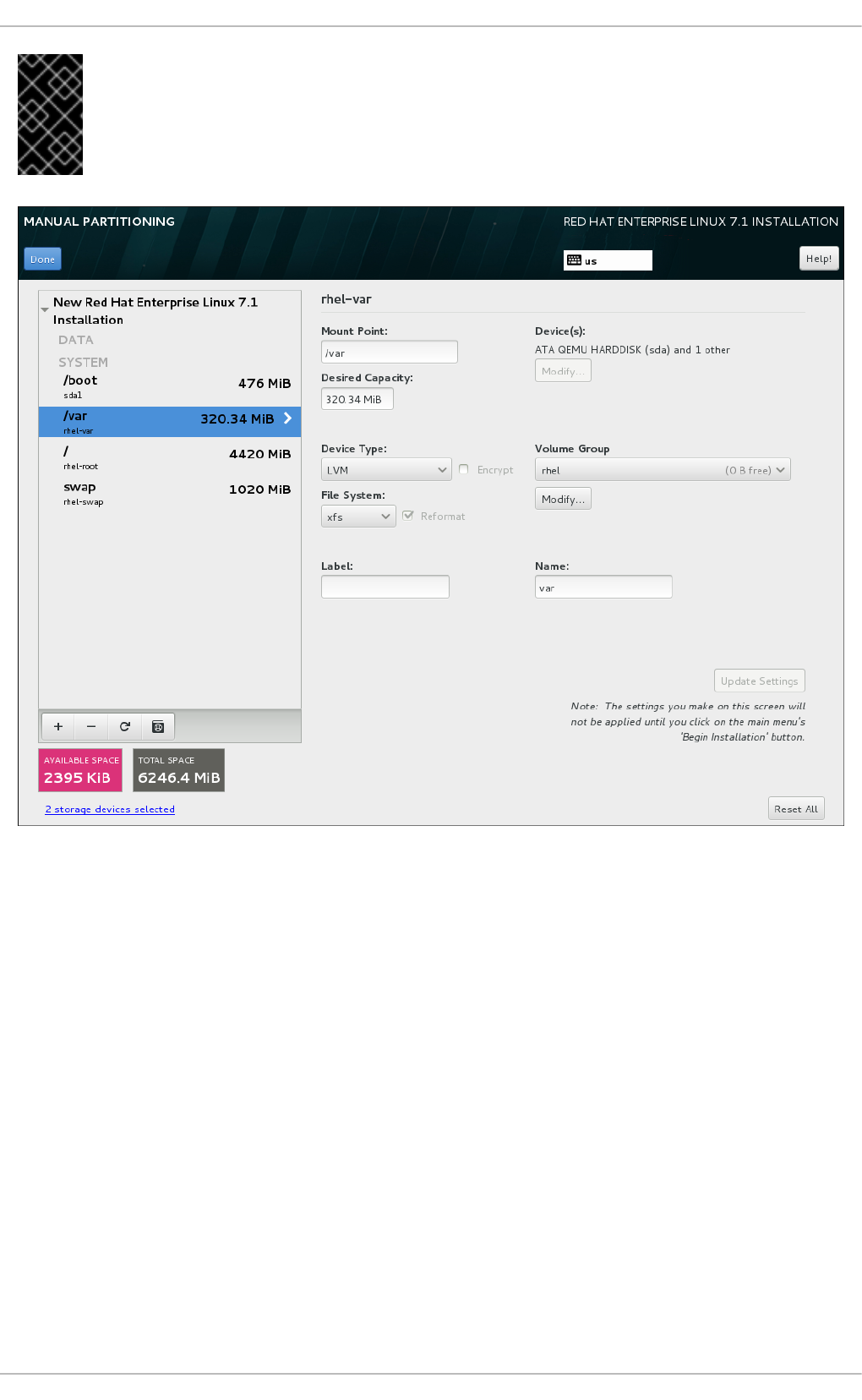Click the Help! button
Image resolution: width=862 pixels, height=1400 pixels.
(x=819, y=259)
